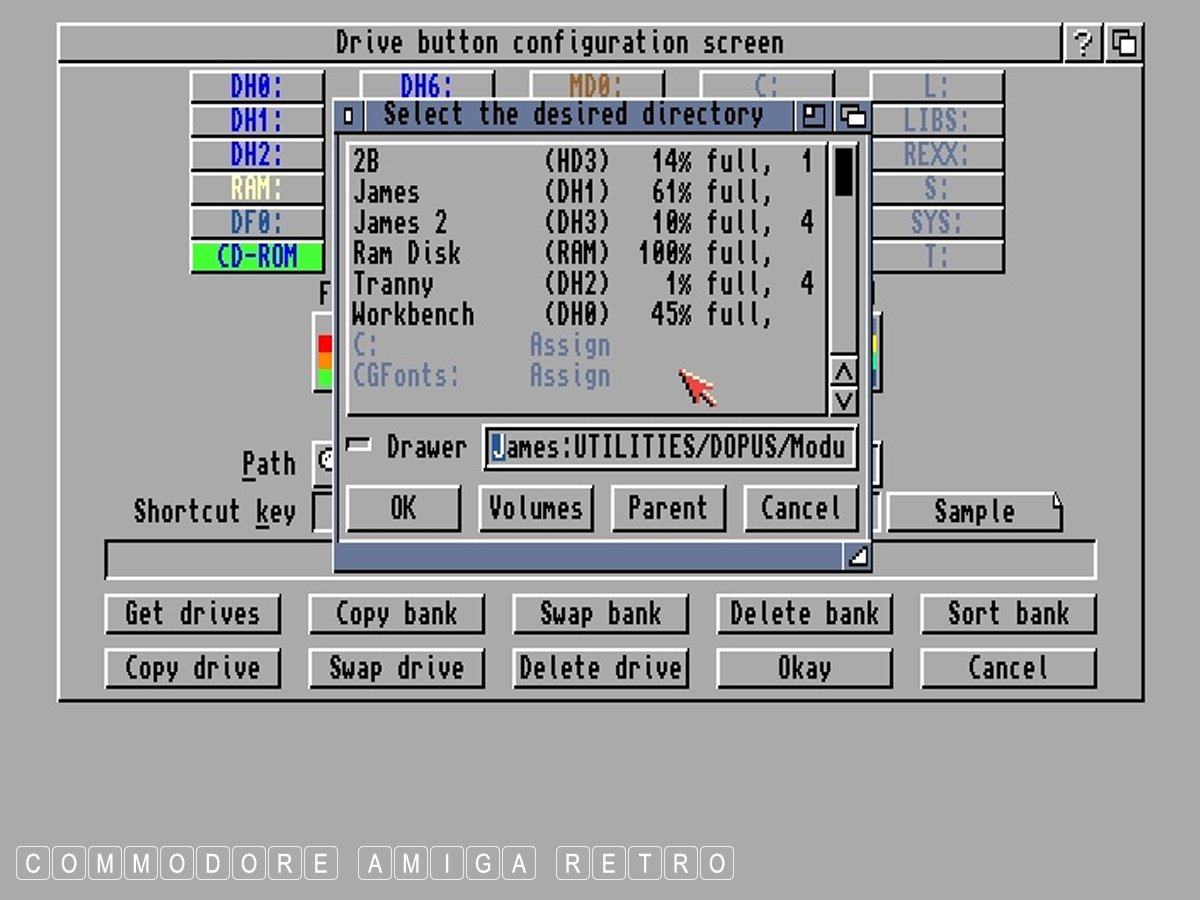This screenshot has height=900, width=1200.
Task: Toggle the Drawer checkbox gadget
Action: click(358, 445)
